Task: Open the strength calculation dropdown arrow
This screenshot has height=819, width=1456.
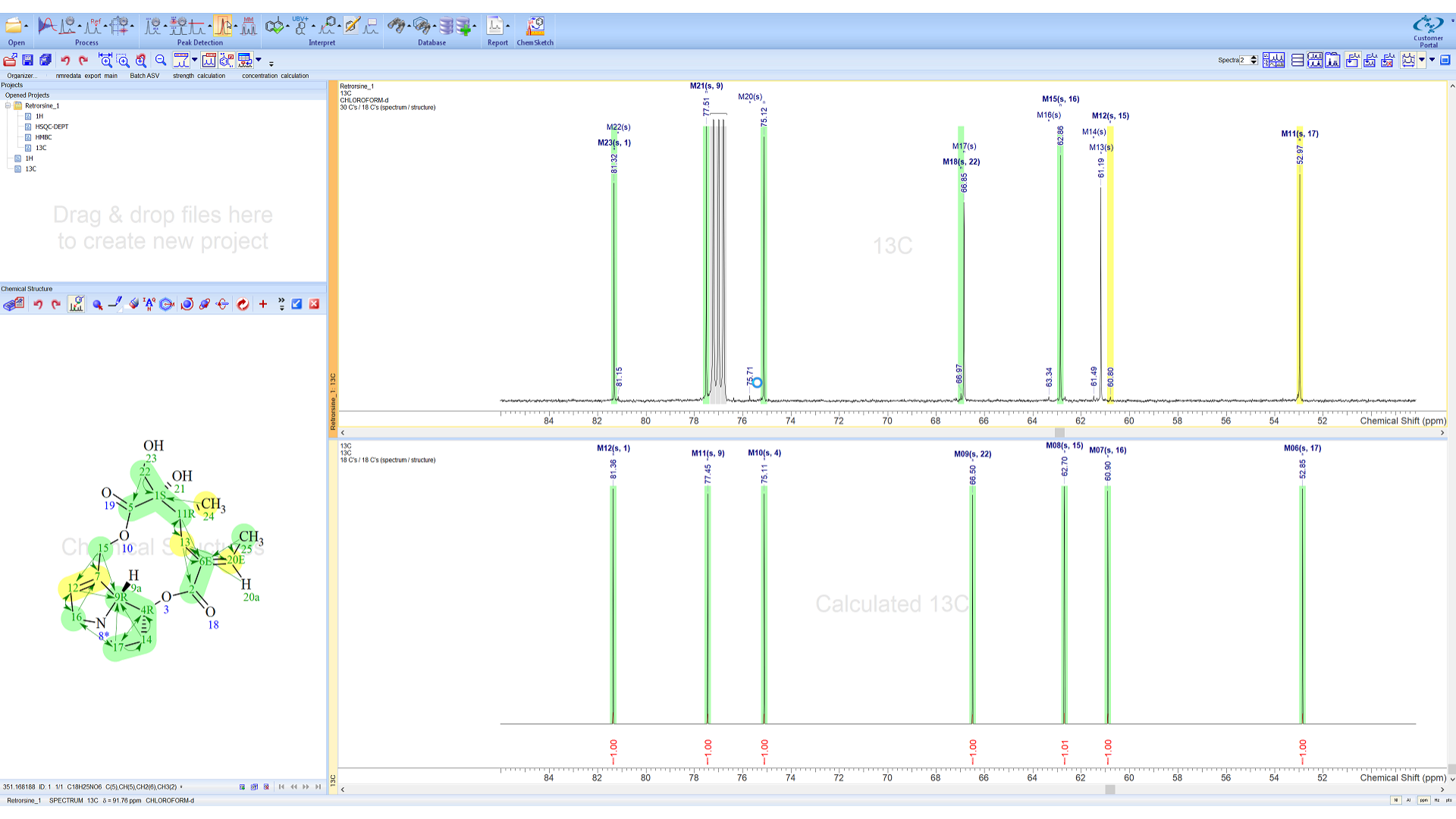Action: pyautogui.click(x=195, y=61)
